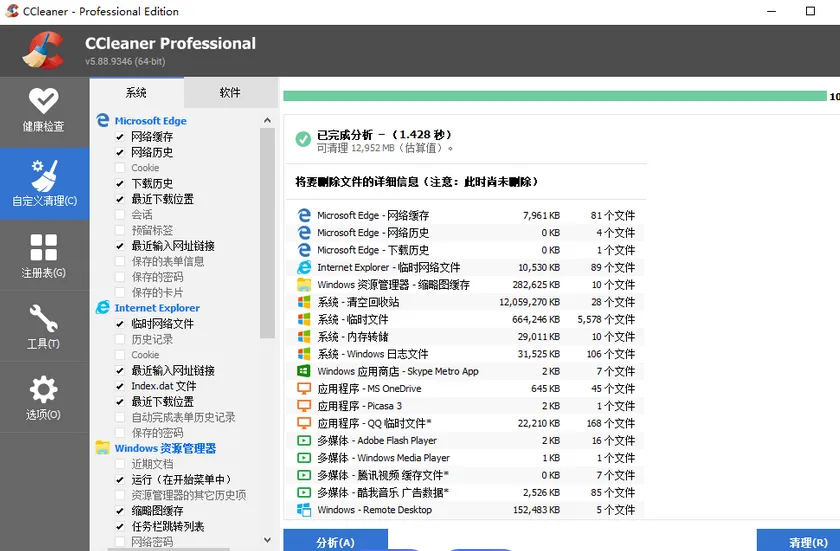Switch to the 系统 tab

137,93
